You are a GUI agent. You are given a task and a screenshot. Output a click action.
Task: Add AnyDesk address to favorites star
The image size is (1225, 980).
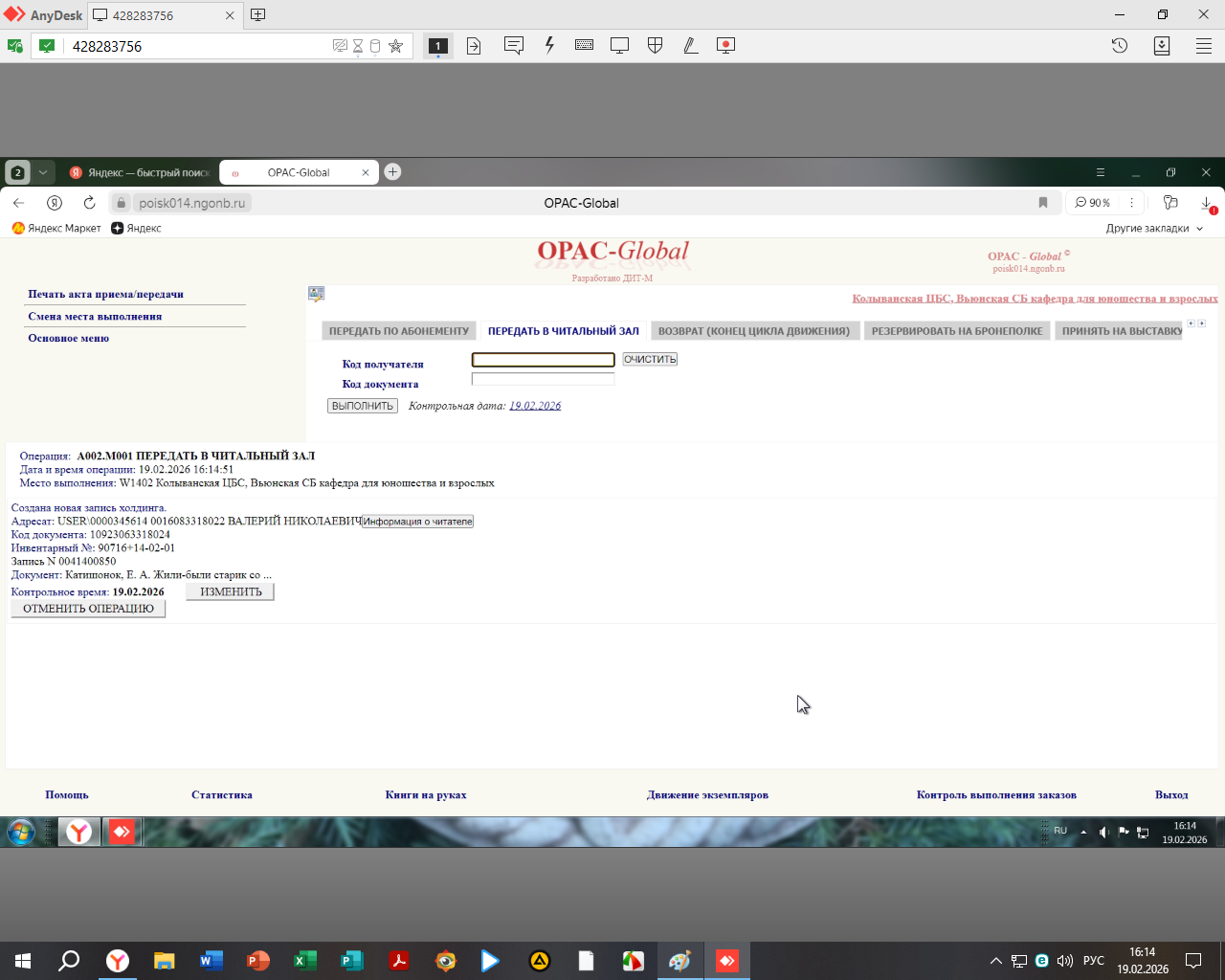click(x=395, y=46)
